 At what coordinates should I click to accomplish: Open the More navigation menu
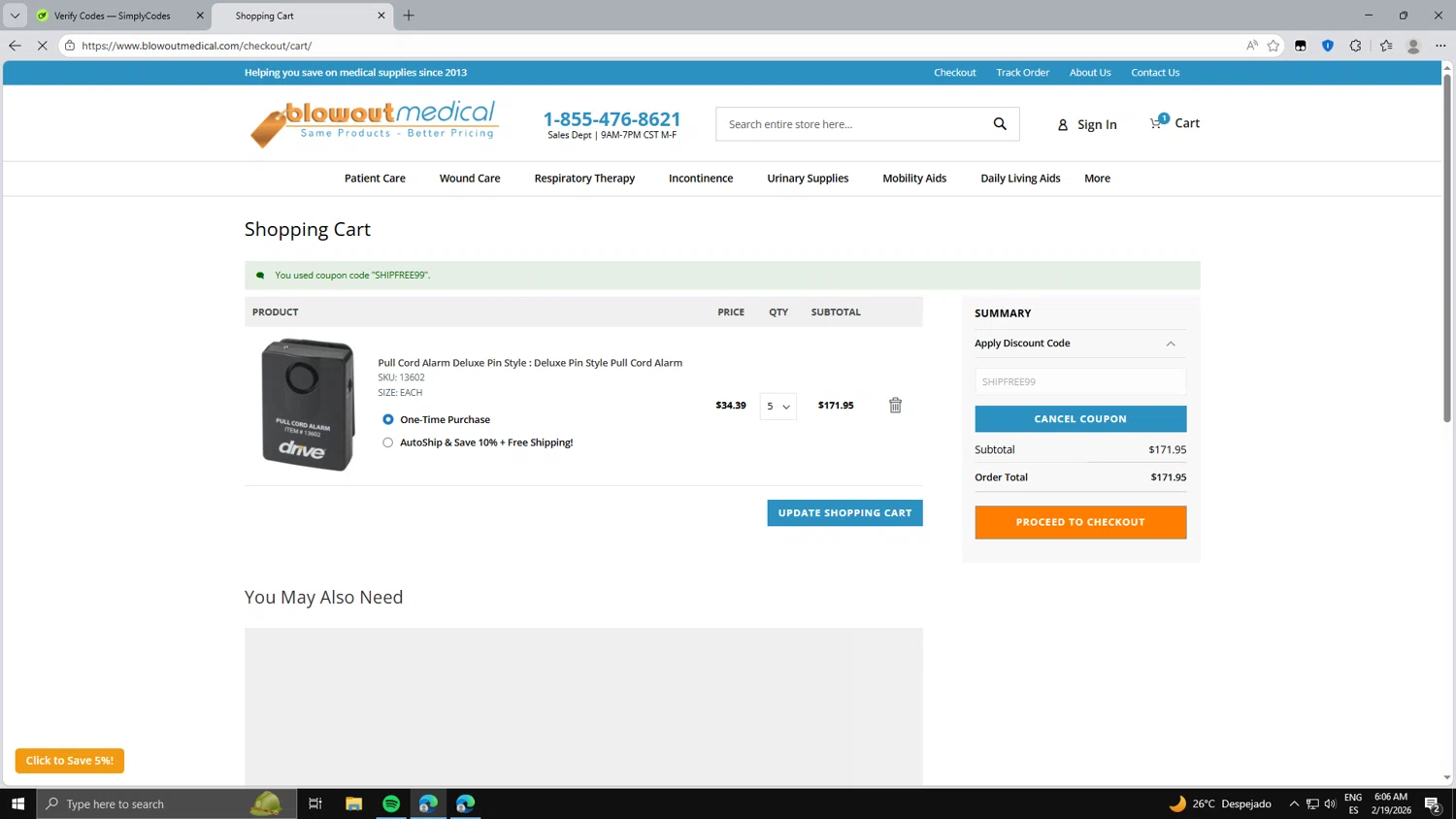(x=1097, y=179)
